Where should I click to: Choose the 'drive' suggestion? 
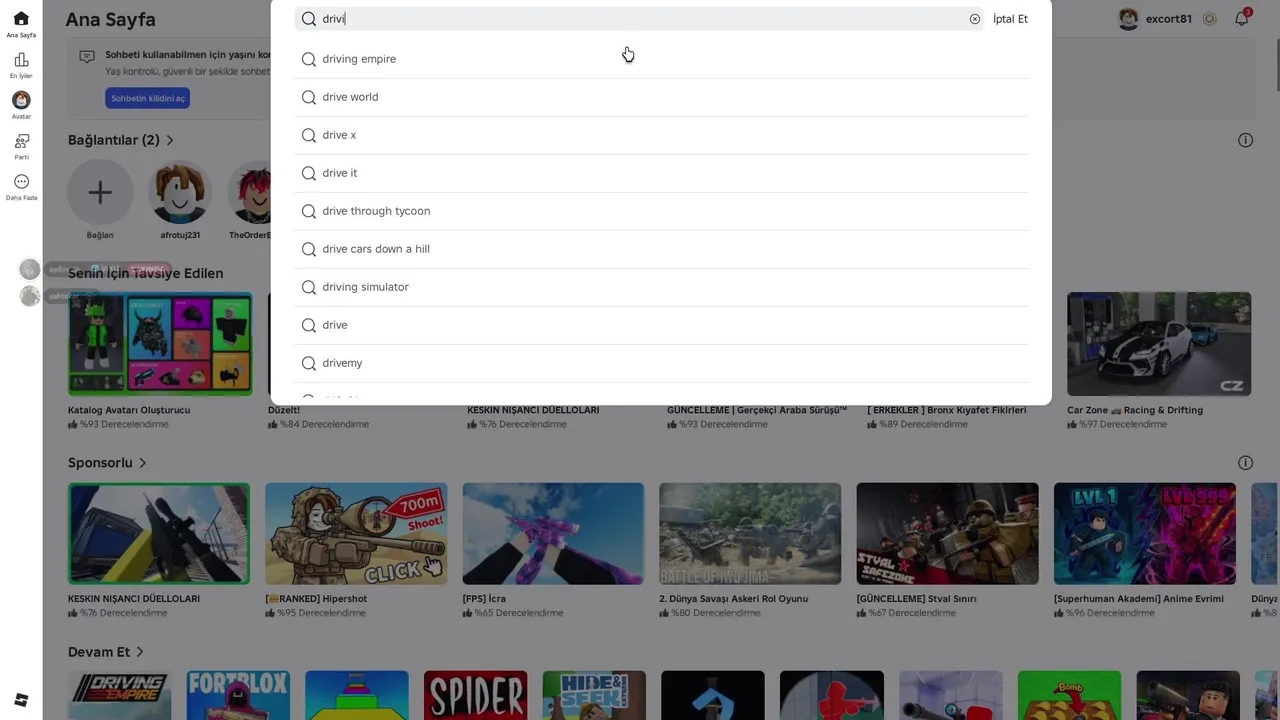(x=661, y=325)
